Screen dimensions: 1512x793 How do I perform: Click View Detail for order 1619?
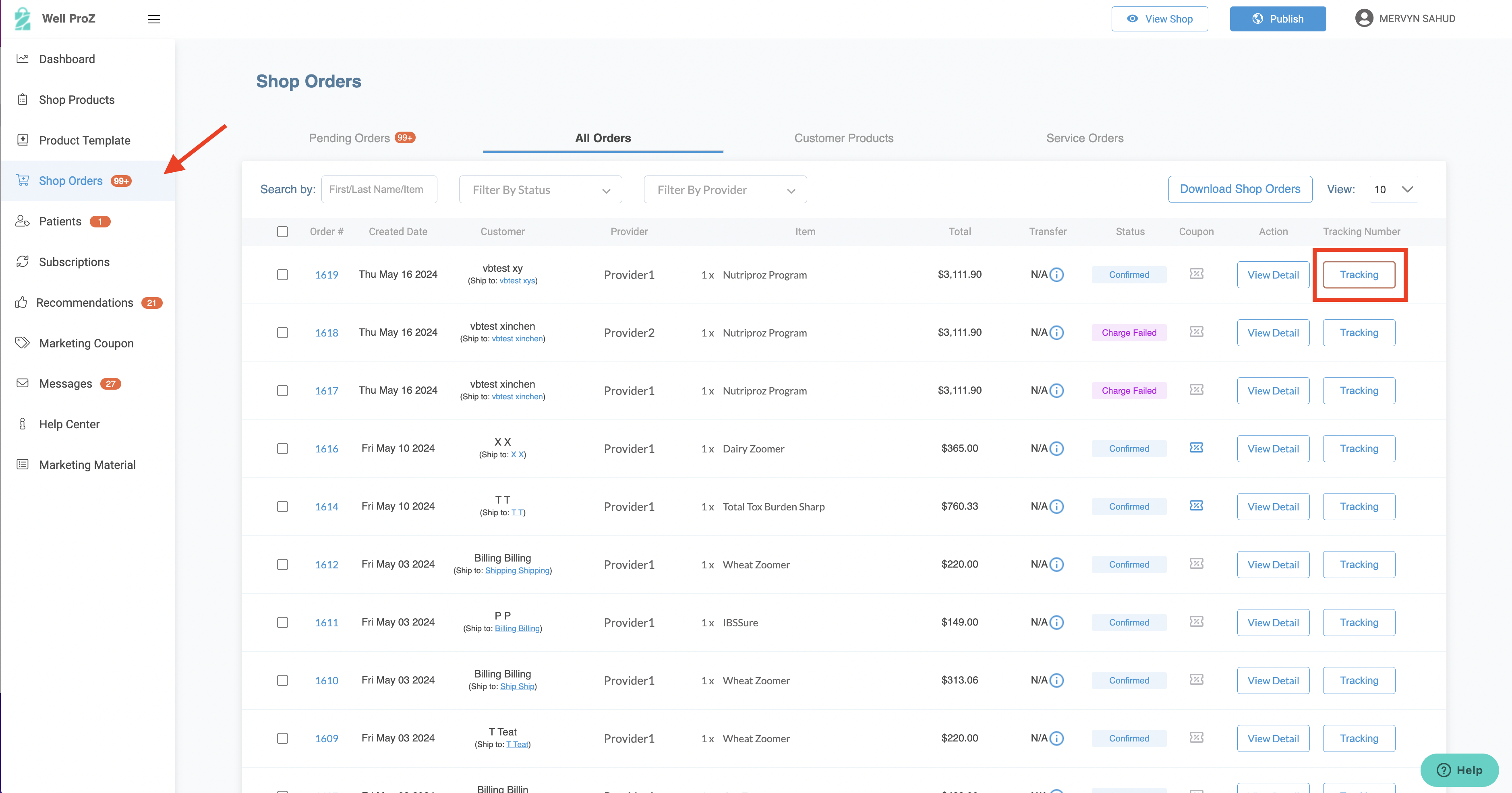click(x=1273, y=275)
